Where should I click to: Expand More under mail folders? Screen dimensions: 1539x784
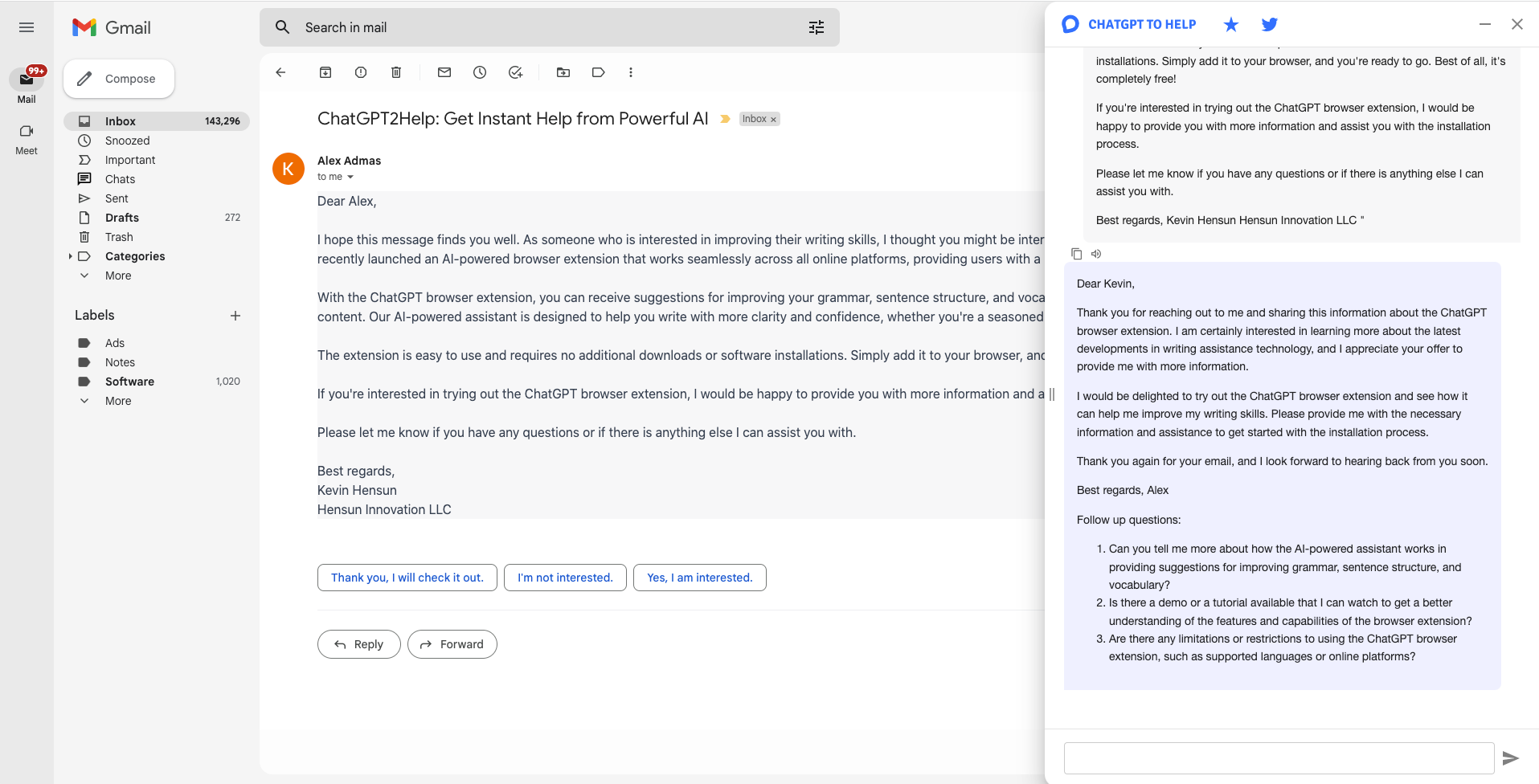118,276
